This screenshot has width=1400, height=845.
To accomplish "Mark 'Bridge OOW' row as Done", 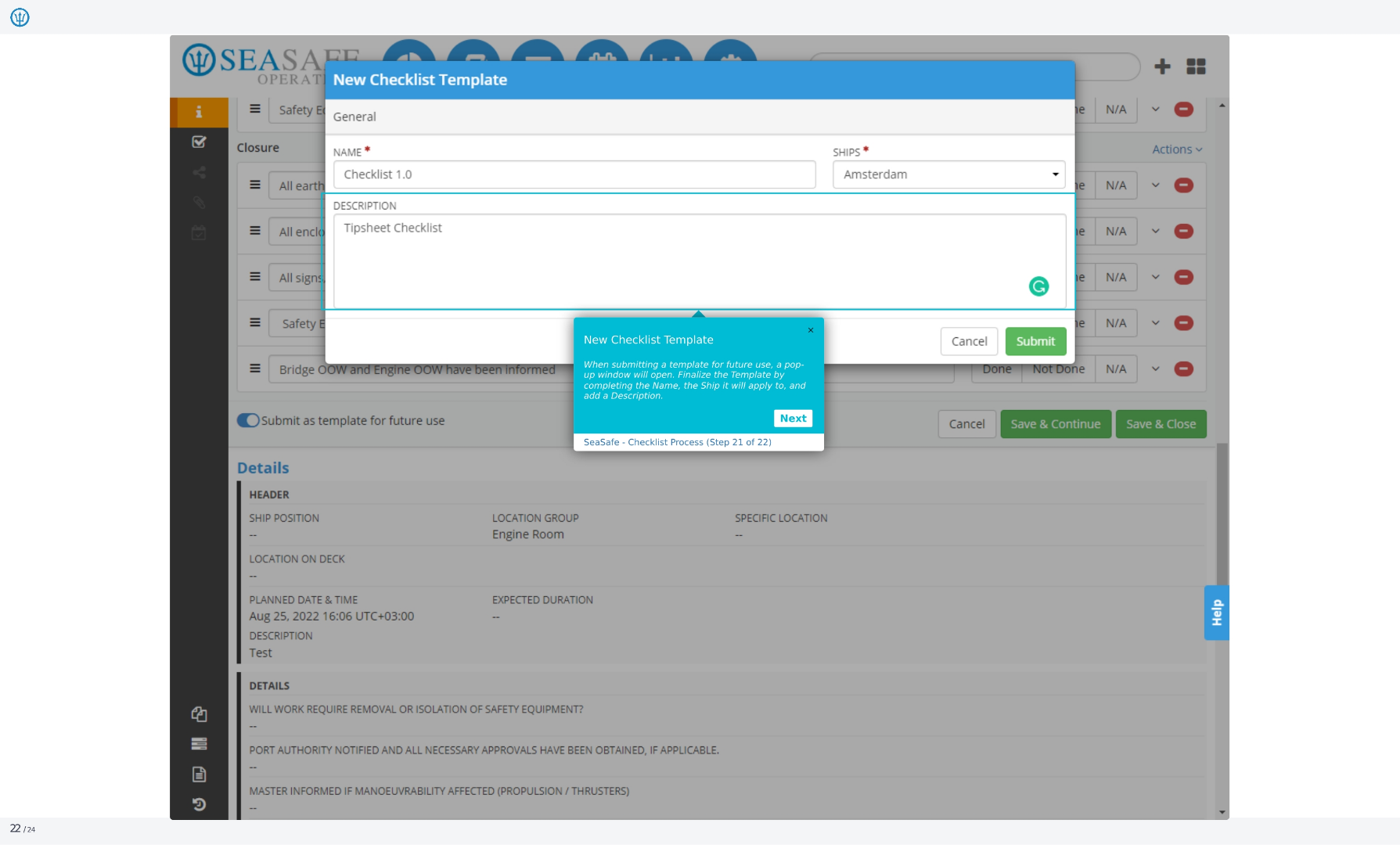I will coord(997,369).
